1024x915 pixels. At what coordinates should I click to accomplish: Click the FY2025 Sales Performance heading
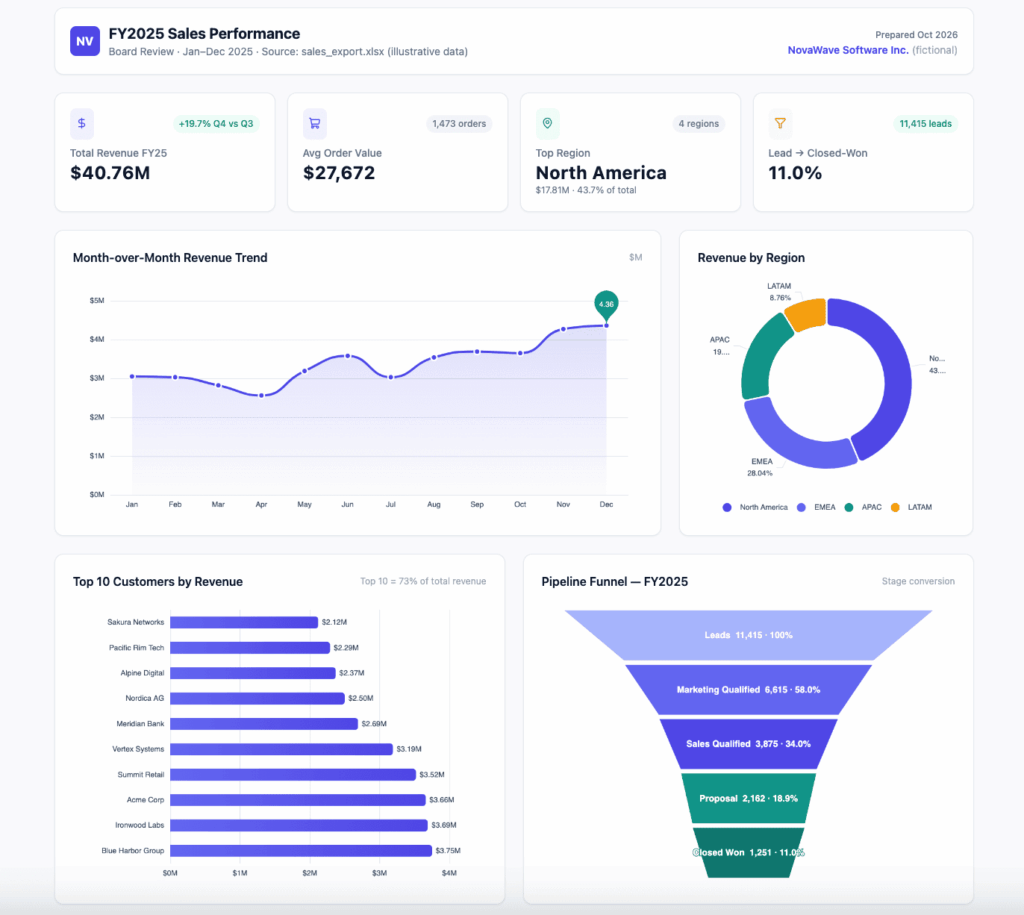[x=204, y=34]
